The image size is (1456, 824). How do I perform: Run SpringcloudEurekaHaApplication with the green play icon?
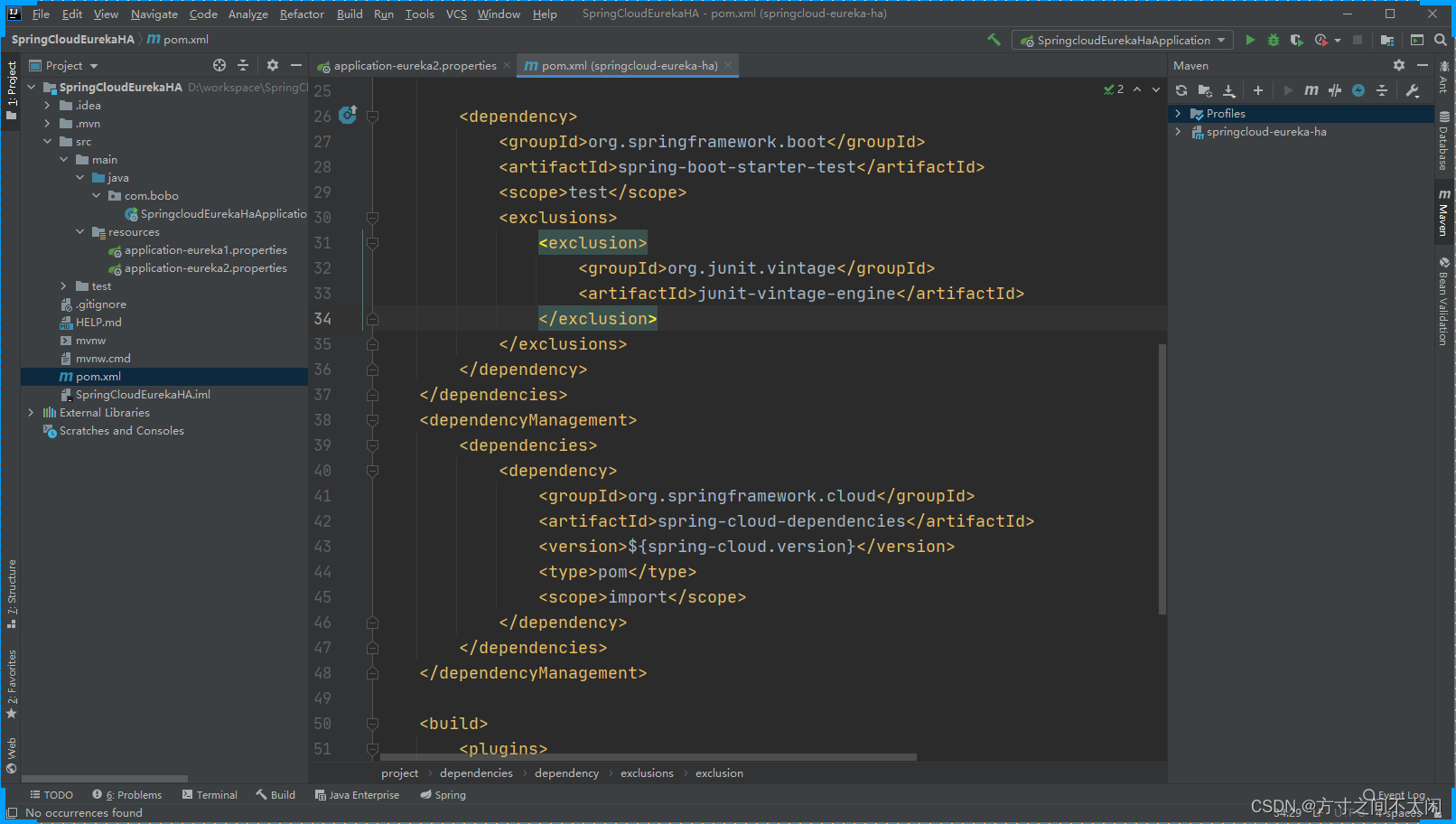[x=1250, y=40]
